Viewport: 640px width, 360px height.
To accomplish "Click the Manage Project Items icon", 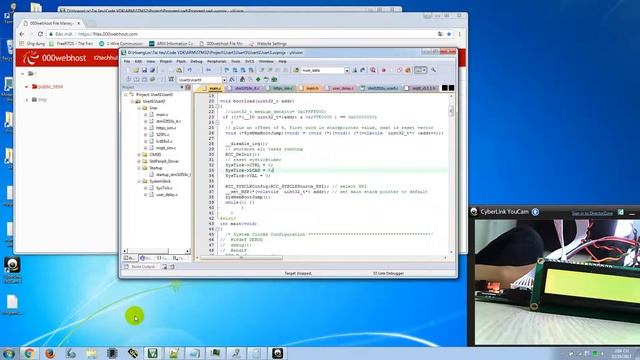I will [242, 79].
